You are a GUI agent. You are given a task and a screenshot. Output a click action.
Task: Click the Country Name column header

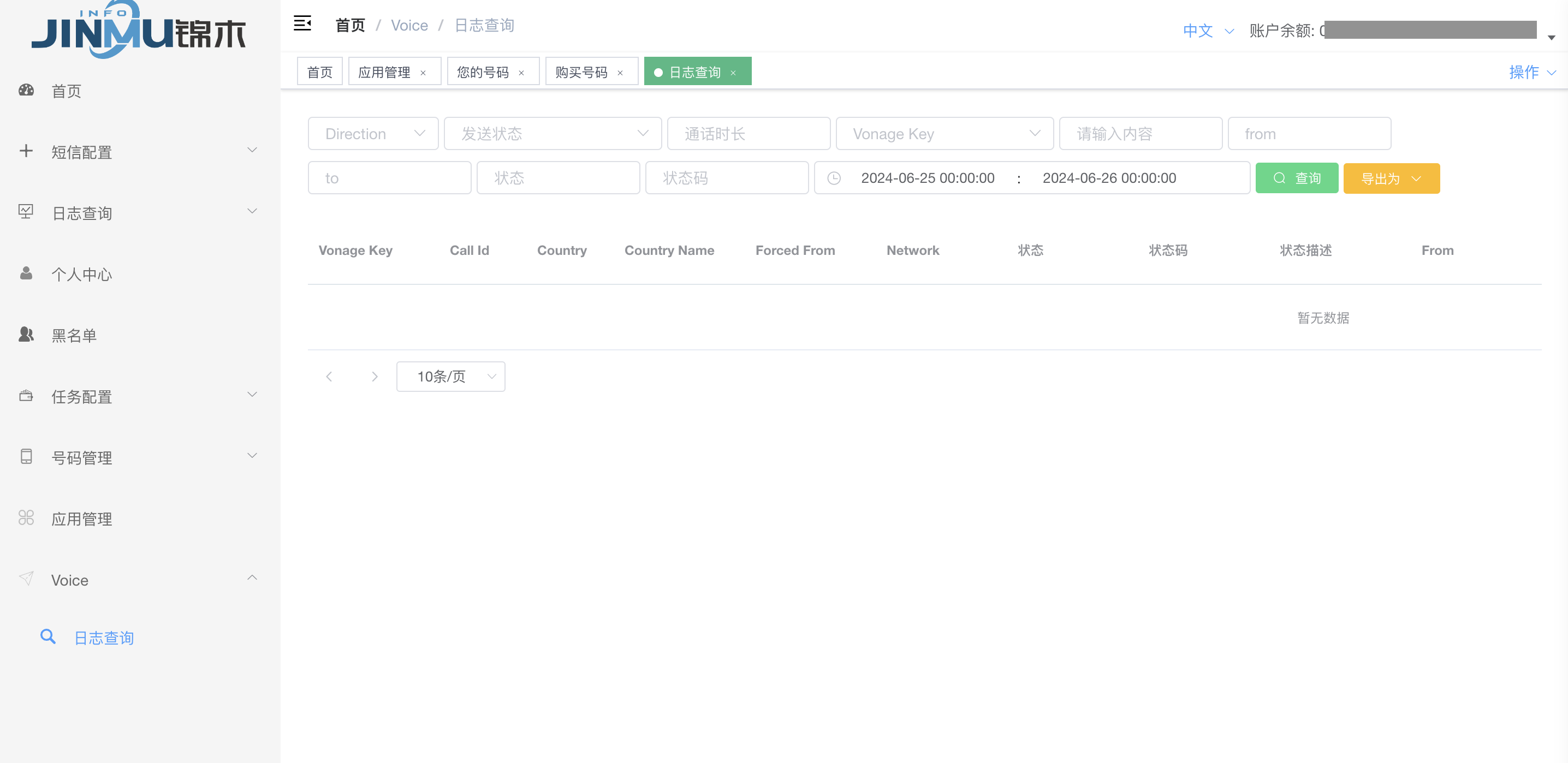pos(669,250)
